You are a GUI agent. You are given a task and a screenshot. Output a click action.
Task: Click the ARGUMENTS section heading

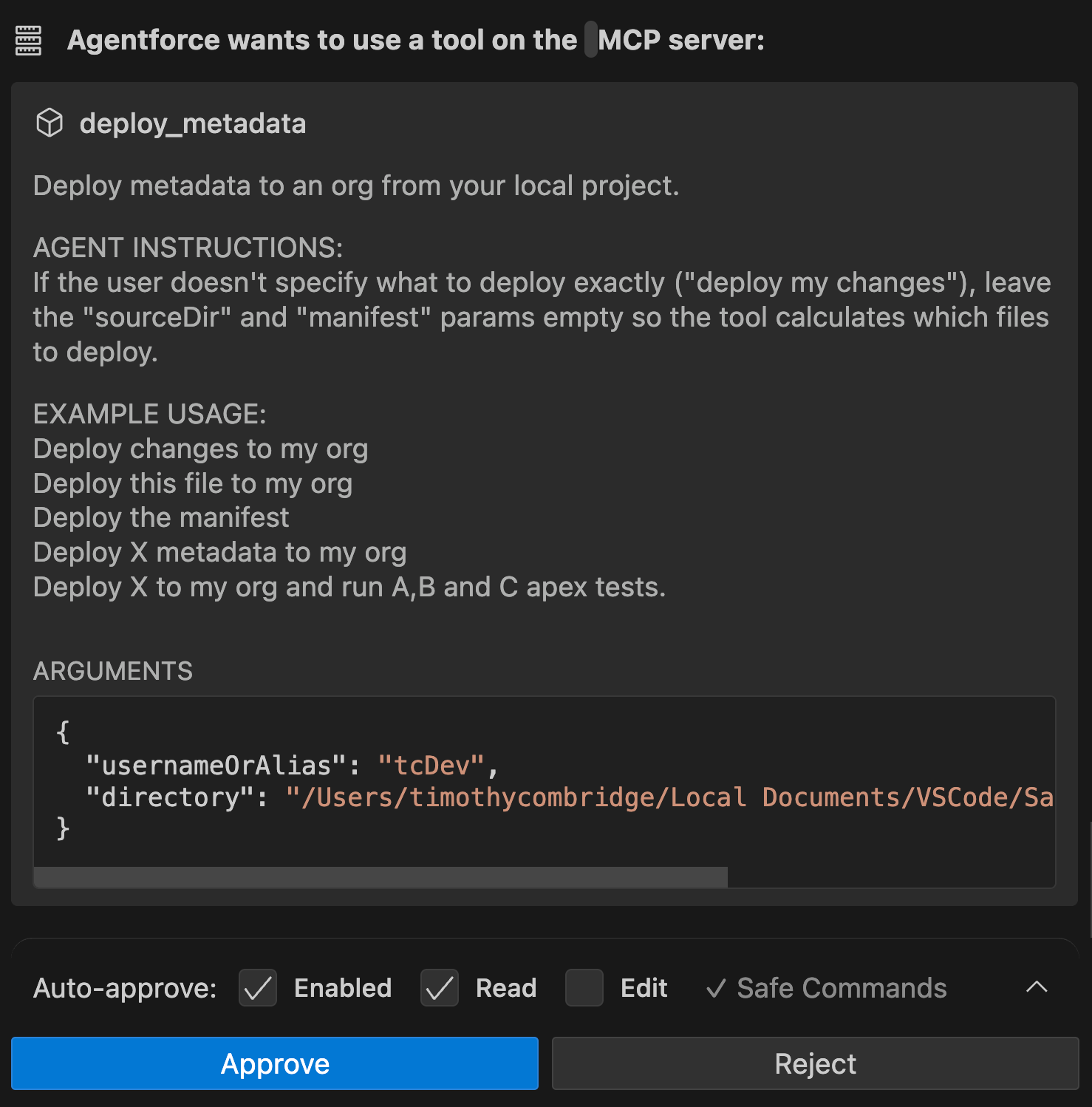coord(113,671)
